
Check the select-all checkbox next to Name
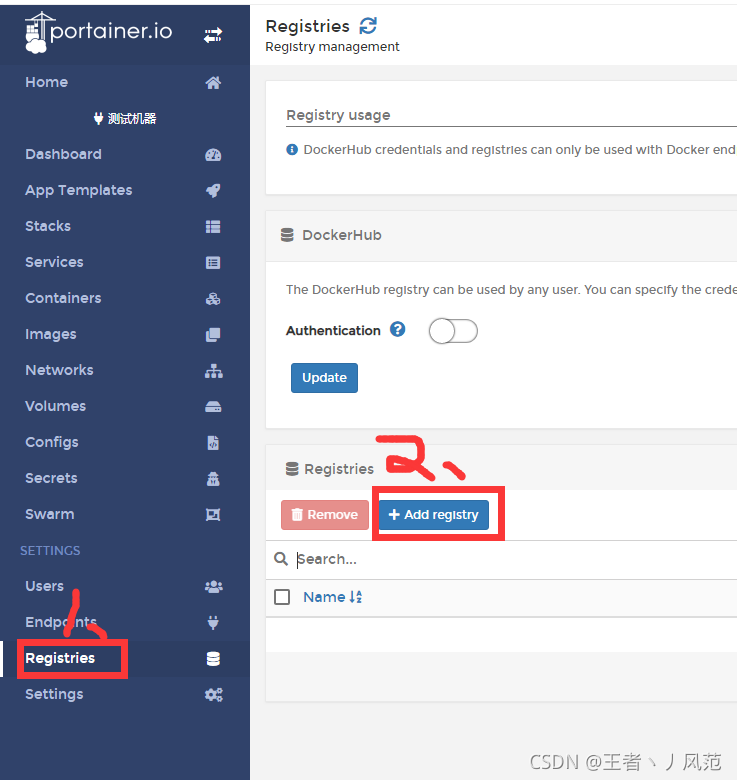click(282, 597)
